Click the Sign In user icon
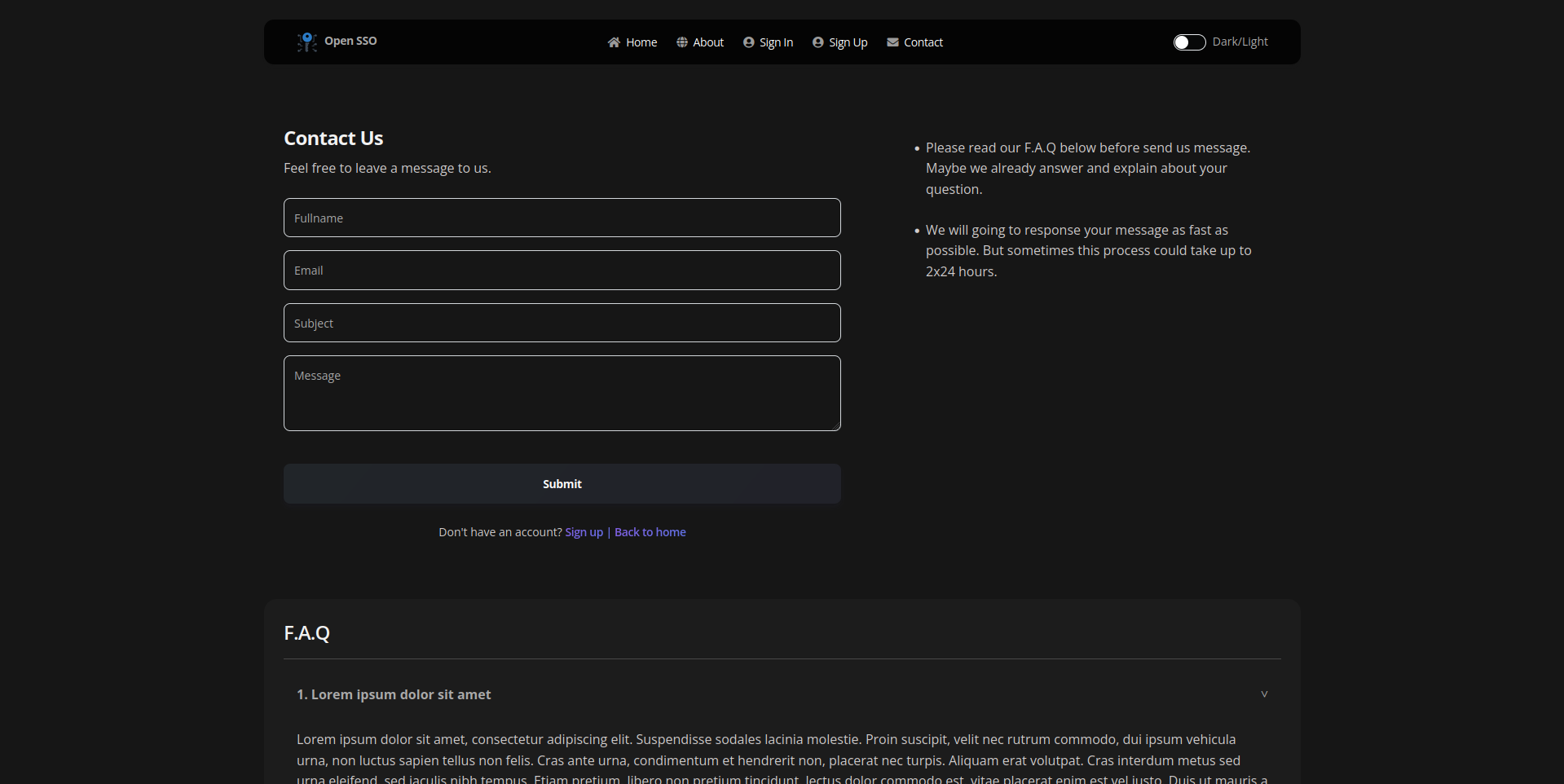The image size is (1564, 784). (749, 42)
